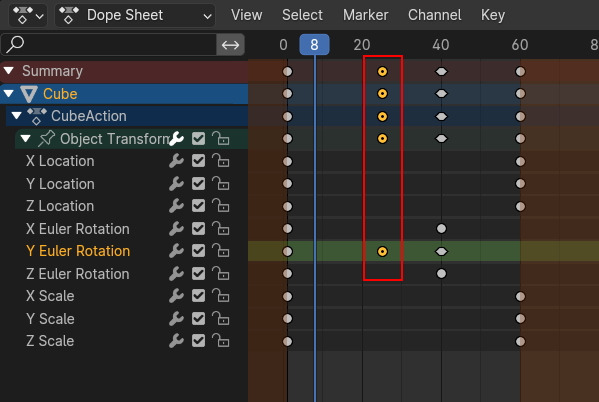Toggle modifiers wrench on X Location
599x402 pixels.
[x=176, y=161]
